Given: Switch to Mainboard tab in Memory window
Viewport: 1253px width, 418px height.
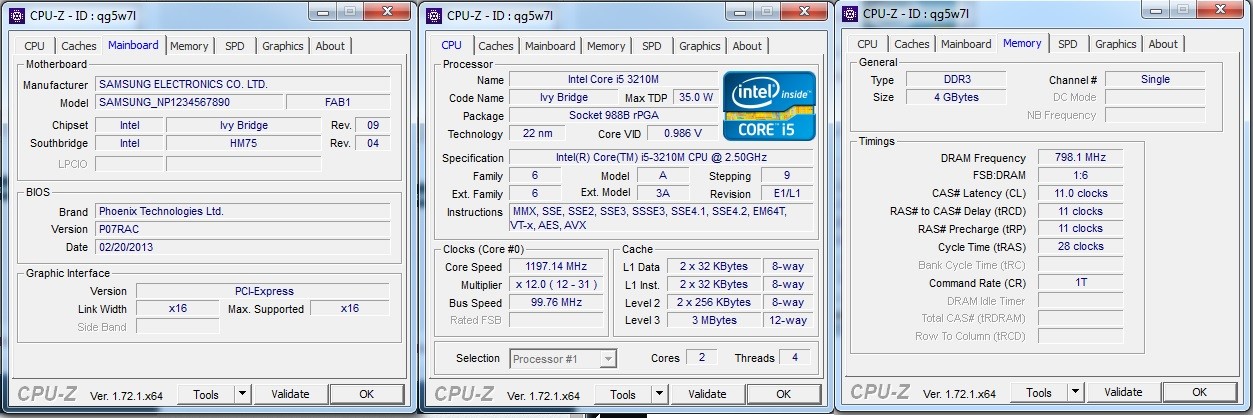Looking at the screenshot, I should coord(966,44).
